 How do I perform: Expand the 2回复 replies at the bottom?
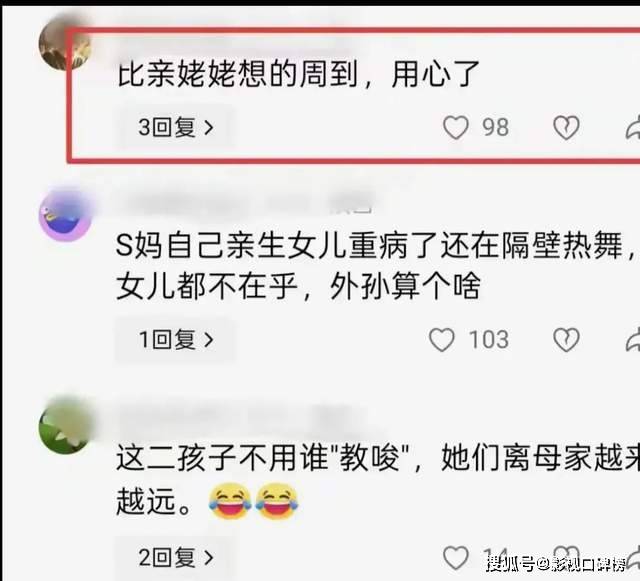click(x=176, y=558)
